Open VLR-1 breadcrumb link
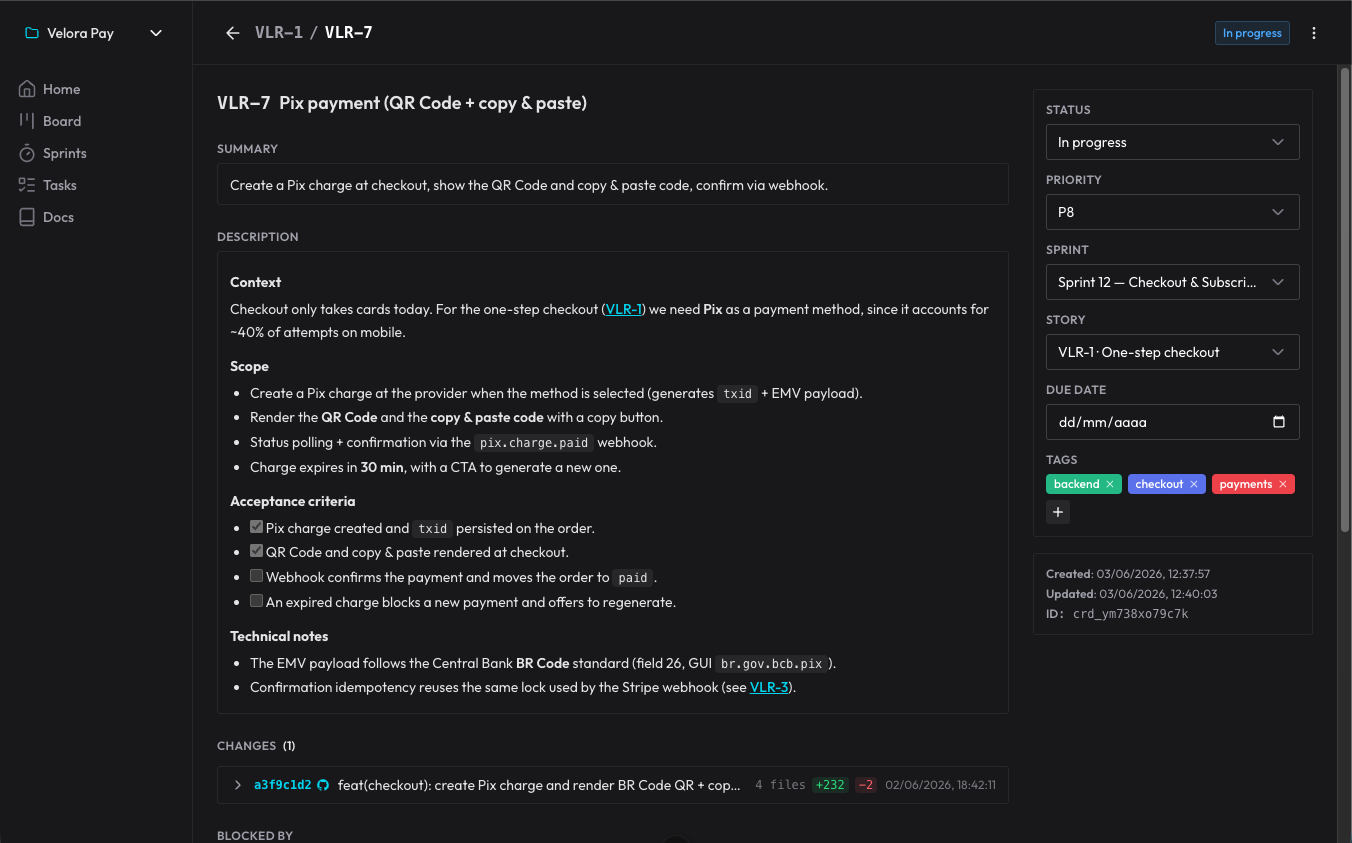The image size is (1352, 843). 279,33
